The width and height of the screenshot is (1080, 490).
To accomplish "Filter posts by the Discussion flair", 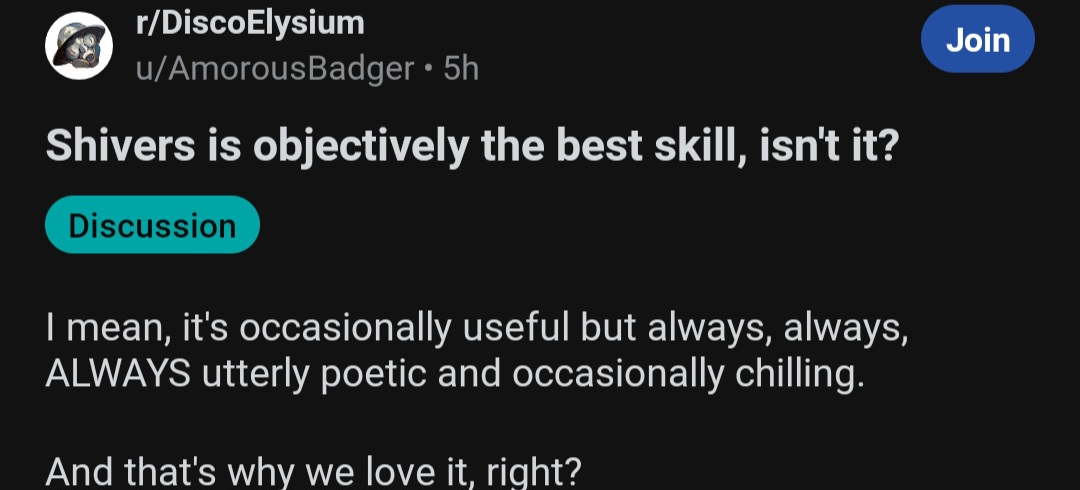I will pyautogui.click(x=152, y=225).
